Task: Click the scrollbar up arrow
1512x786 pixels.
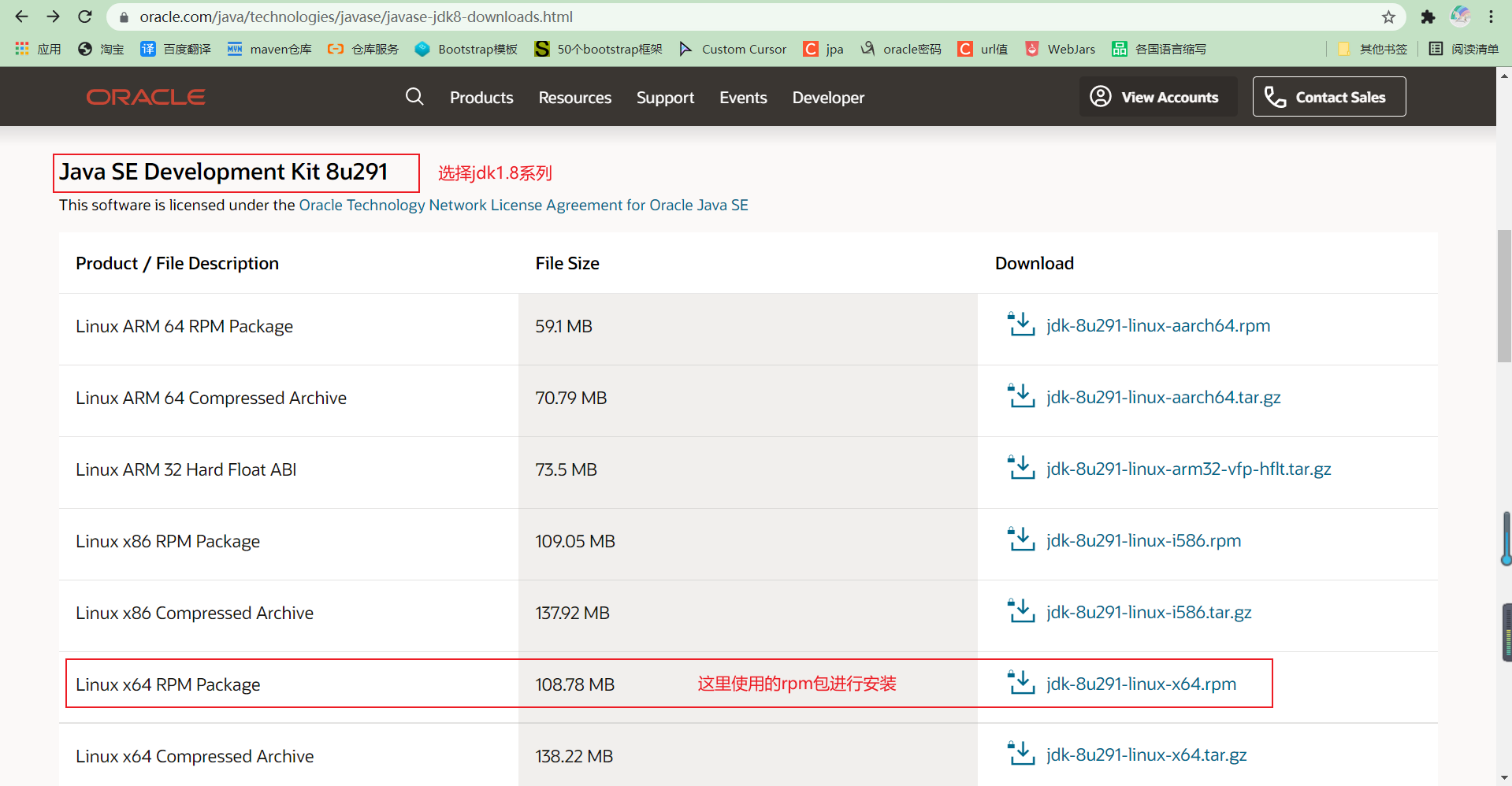Action: [x=1504, y=76]
